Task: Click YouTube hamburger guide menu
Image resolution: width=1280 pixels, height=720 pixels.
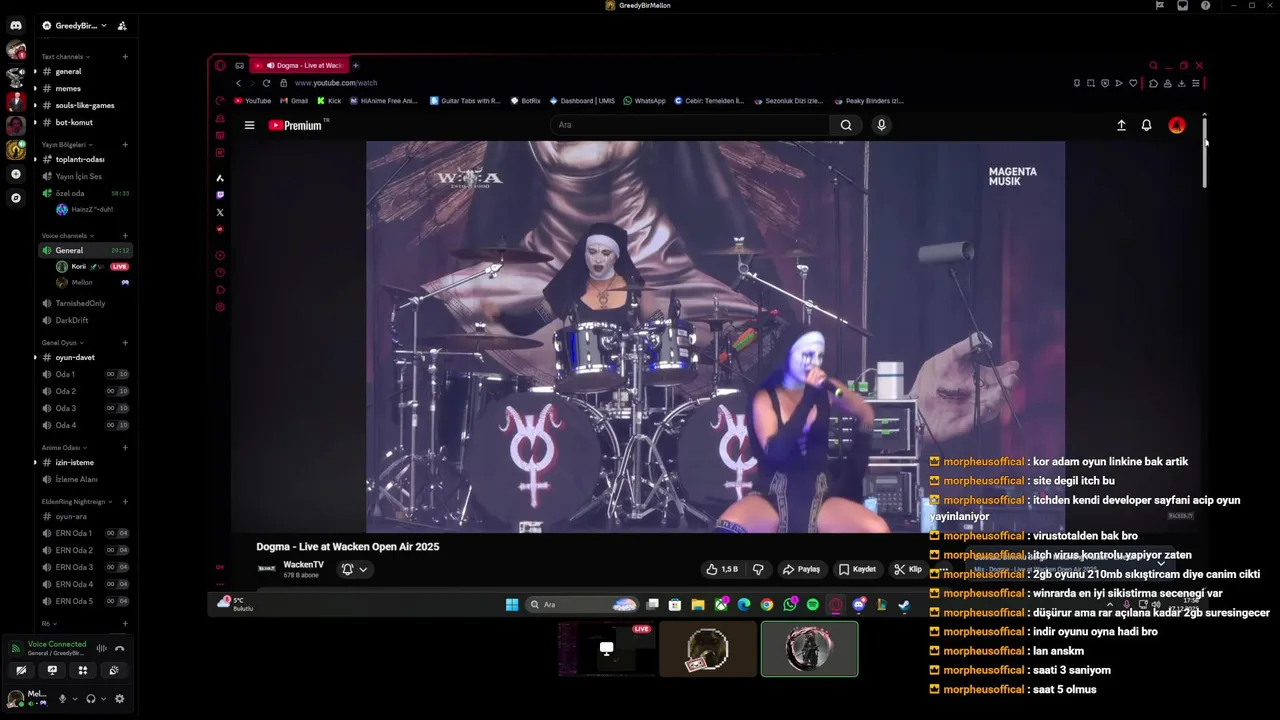Action: [249, 125]
